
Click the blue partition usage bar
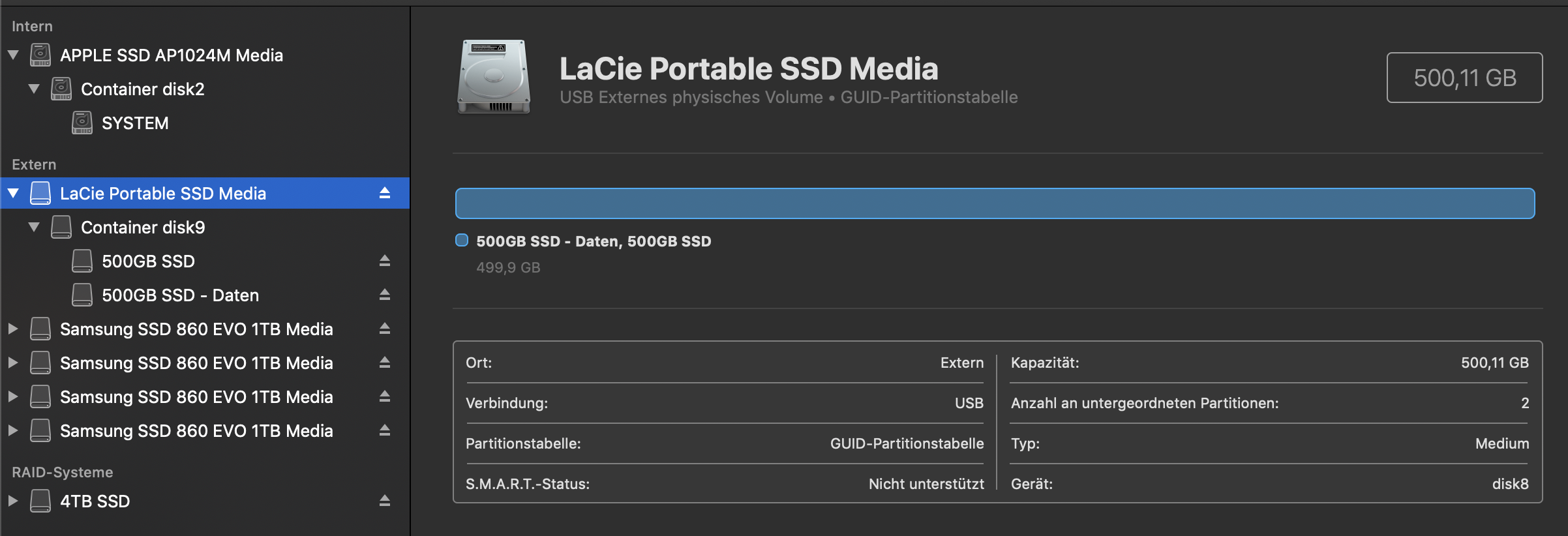pyautogui.click(x=994, y=203)
